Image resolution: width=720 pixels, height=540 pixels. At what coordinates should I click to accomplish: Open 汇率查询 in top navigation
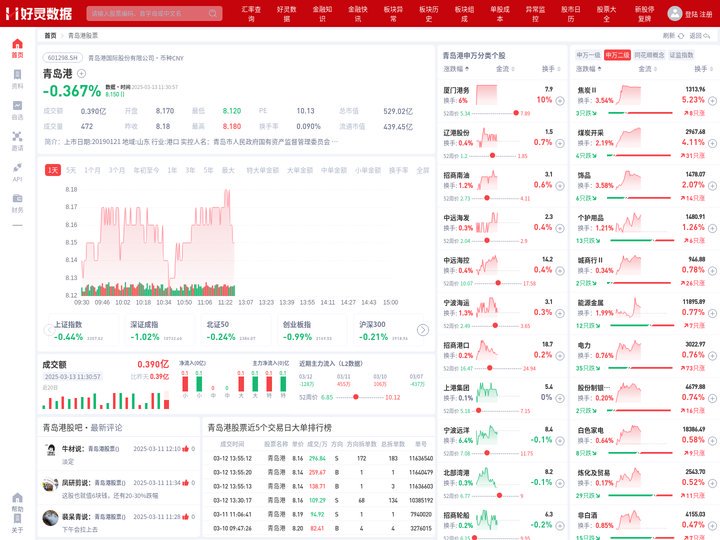[251, 13]
